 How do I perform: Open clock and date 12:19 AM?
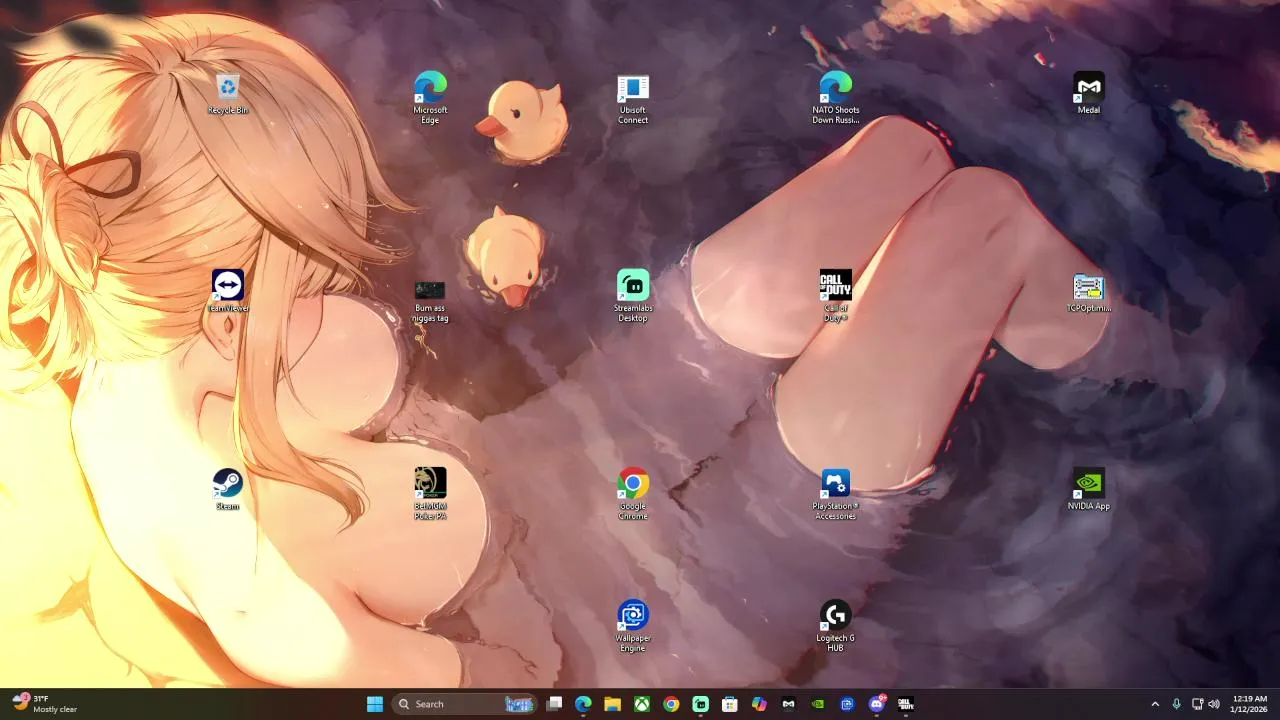point(1250,704)
